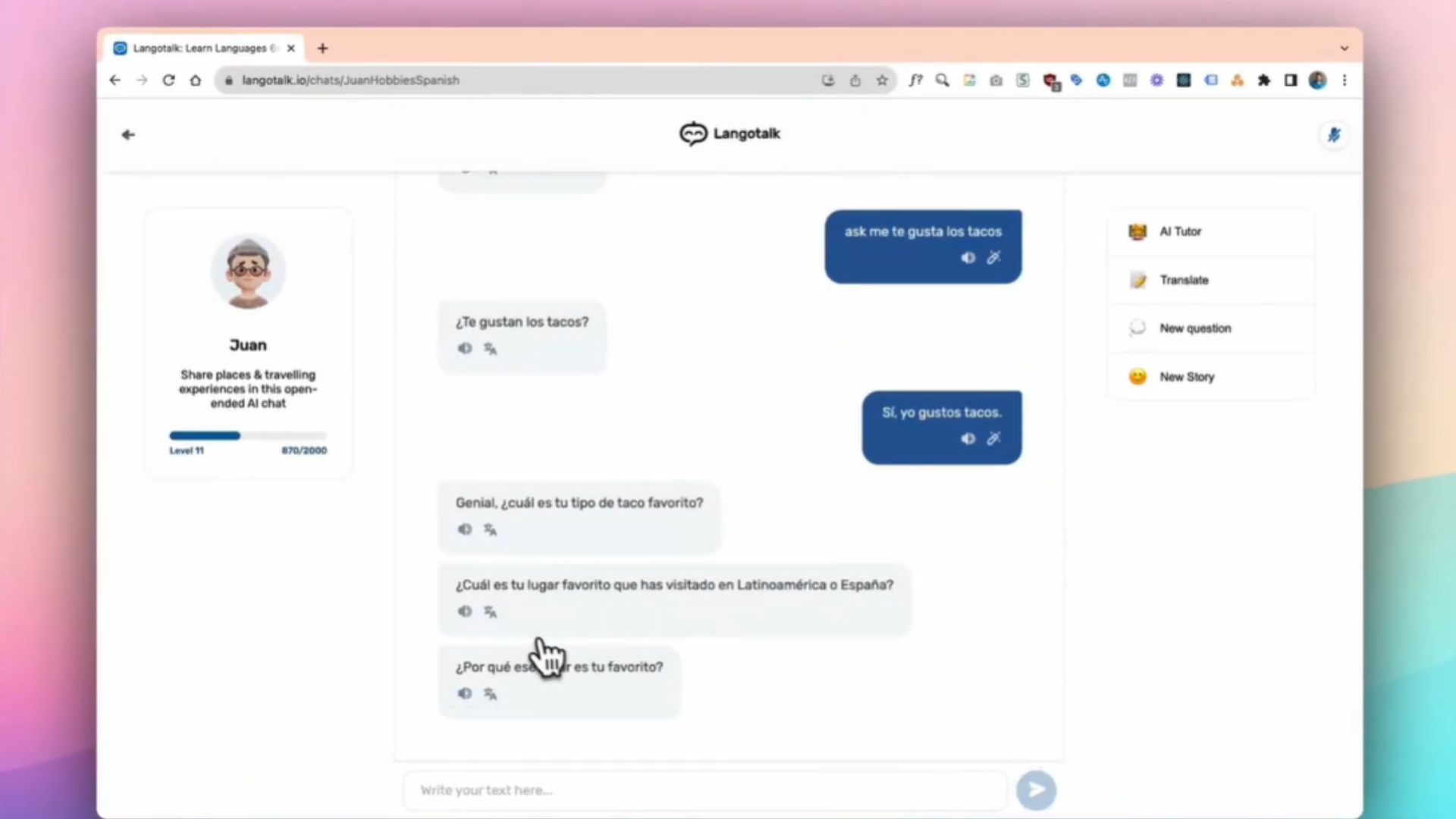The image size is (1456, 819).
Task: Open the AI Tutor option
Action: [x=1180, y=231]
